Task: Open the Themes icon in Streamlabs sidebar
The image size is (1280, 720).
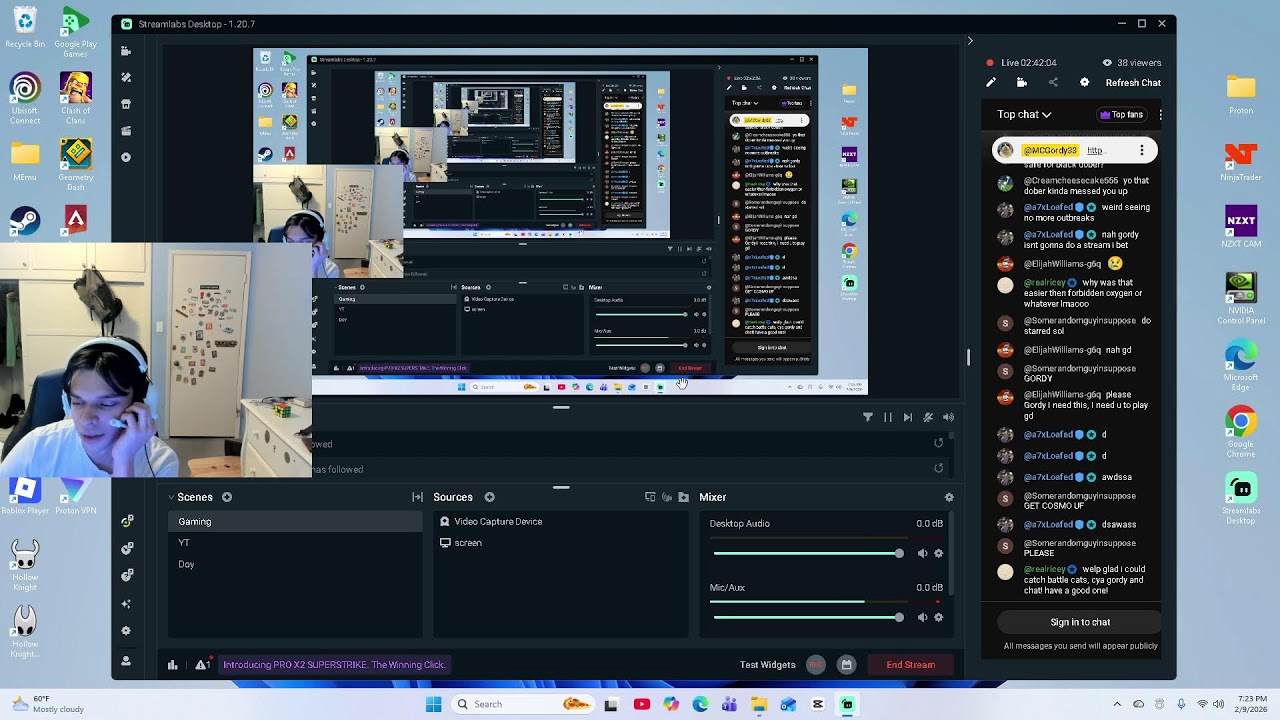Action: coord(126,77)
